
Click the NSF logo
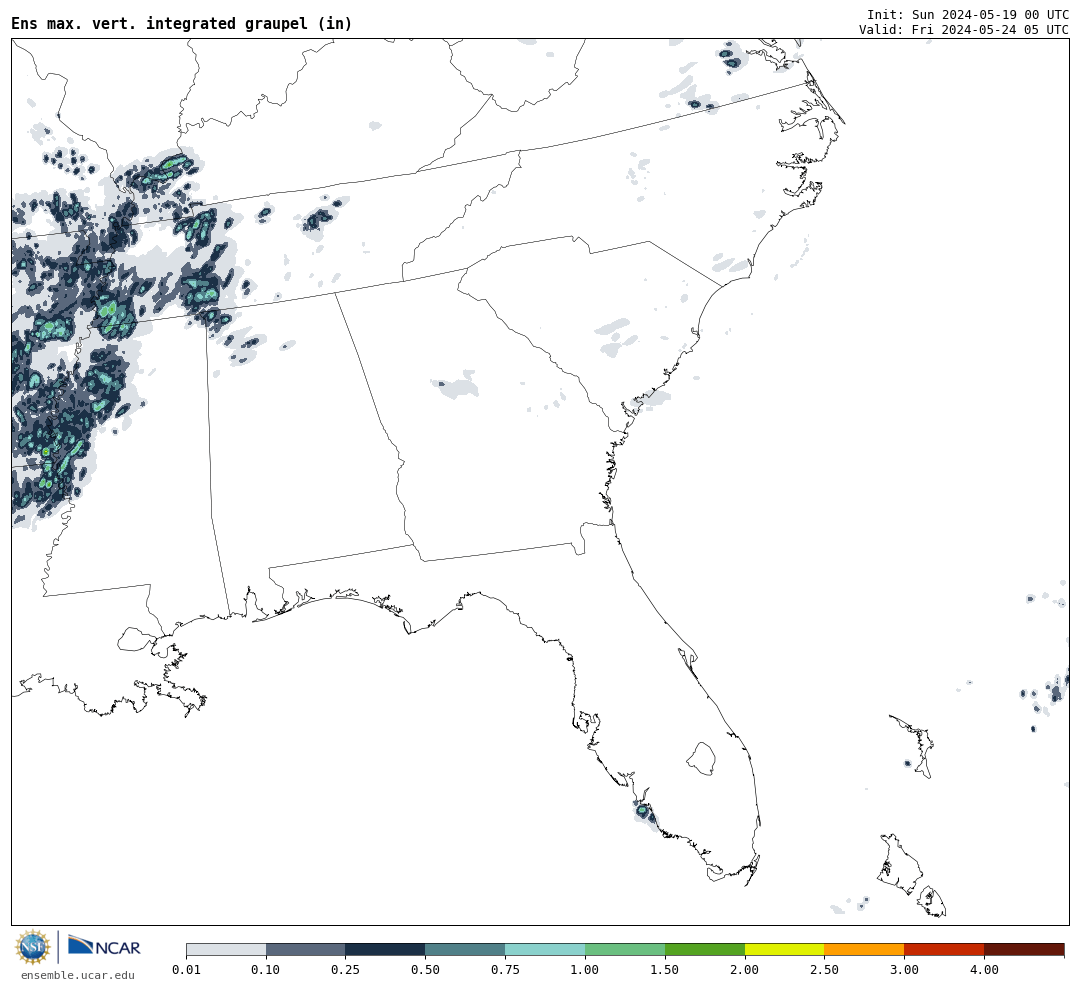tap(32, 947)
